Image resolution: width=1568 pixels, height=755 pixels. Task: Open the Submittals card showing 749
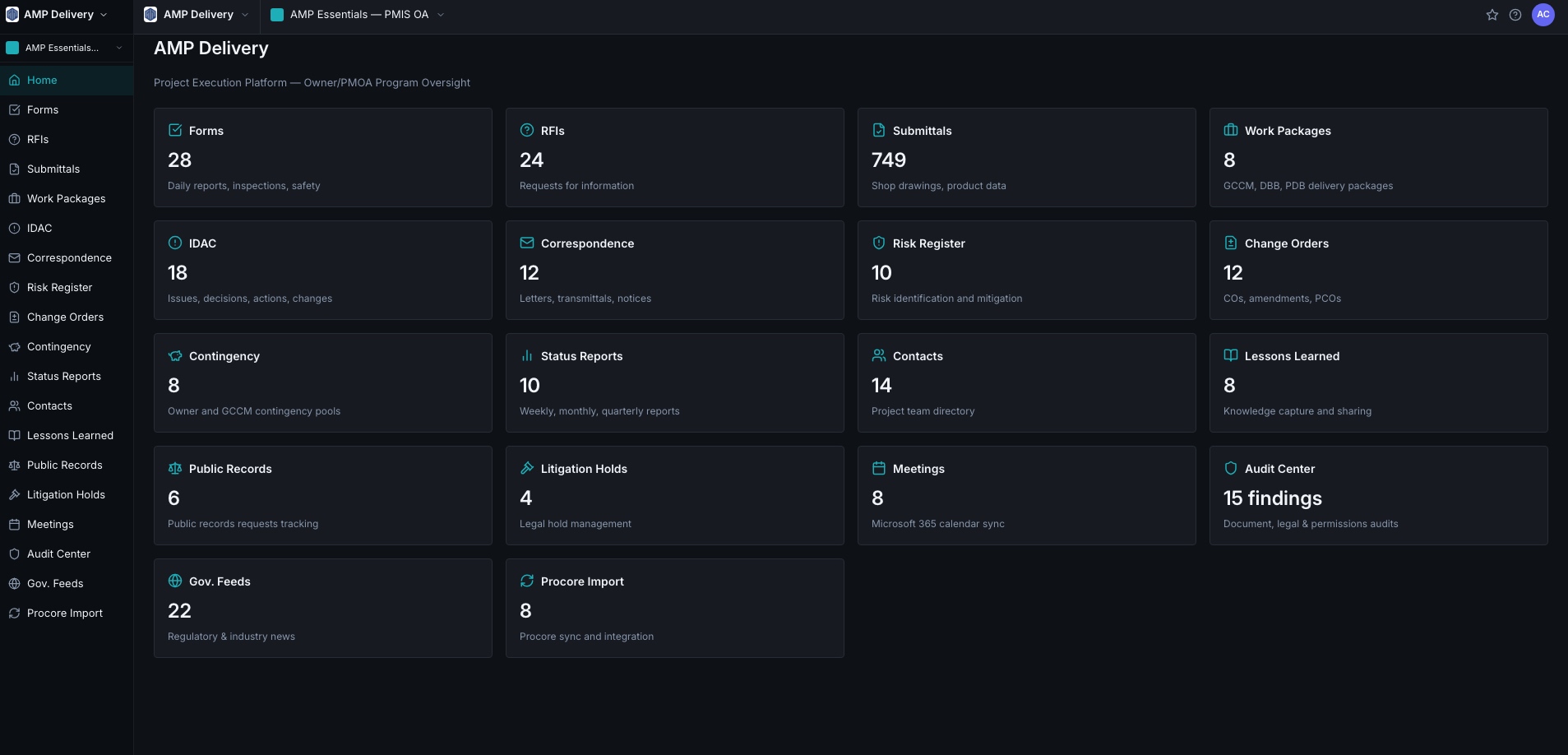1027,157
